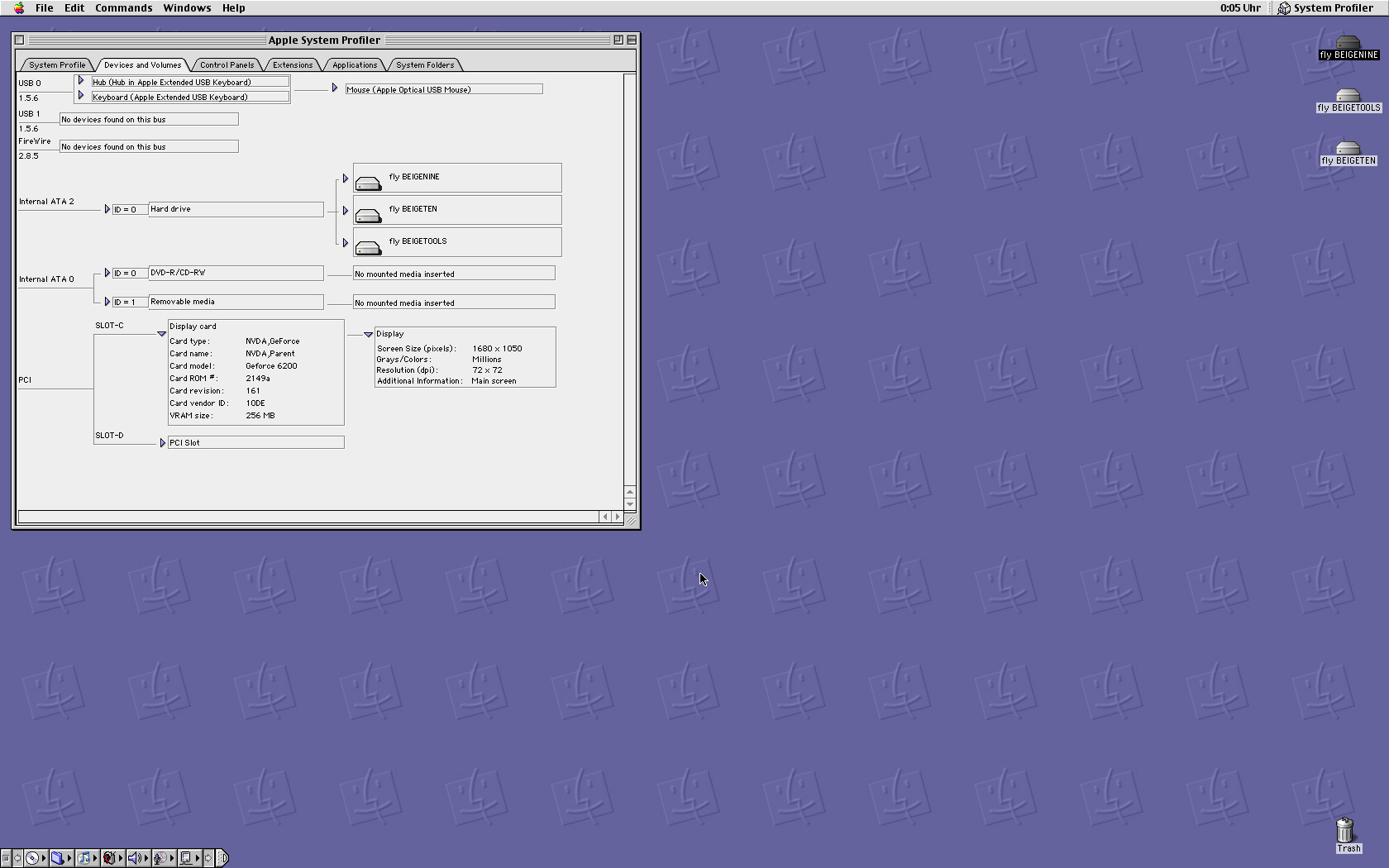
Task: Expand the Mouse (Apple Optical USB Mouse) entry
Action: pyautogui.click(x=335, y=88)
